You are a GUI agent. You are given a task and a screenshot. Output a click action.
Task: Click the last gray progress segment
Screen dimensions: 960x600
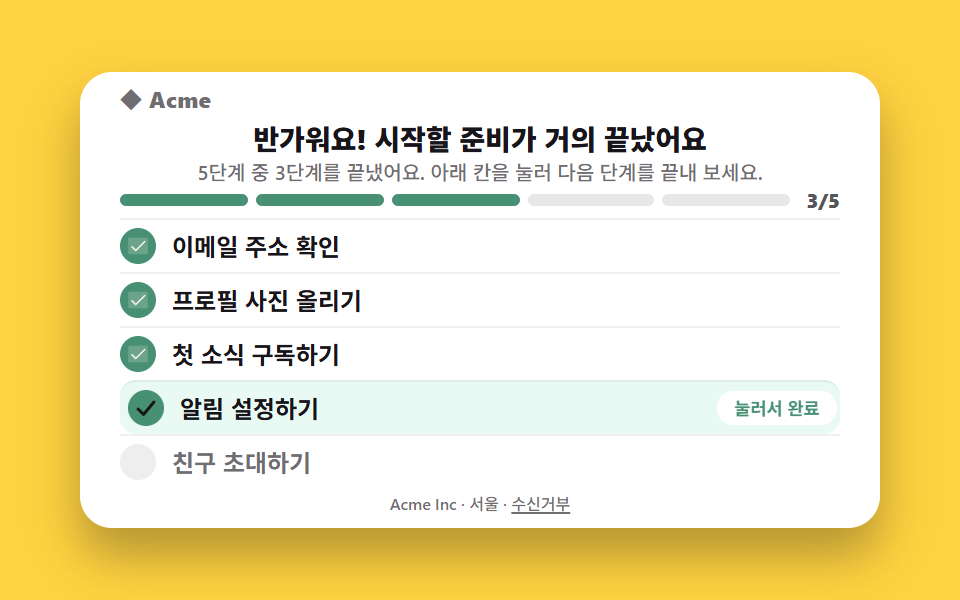pyautogui.click(x=726, y=200)
